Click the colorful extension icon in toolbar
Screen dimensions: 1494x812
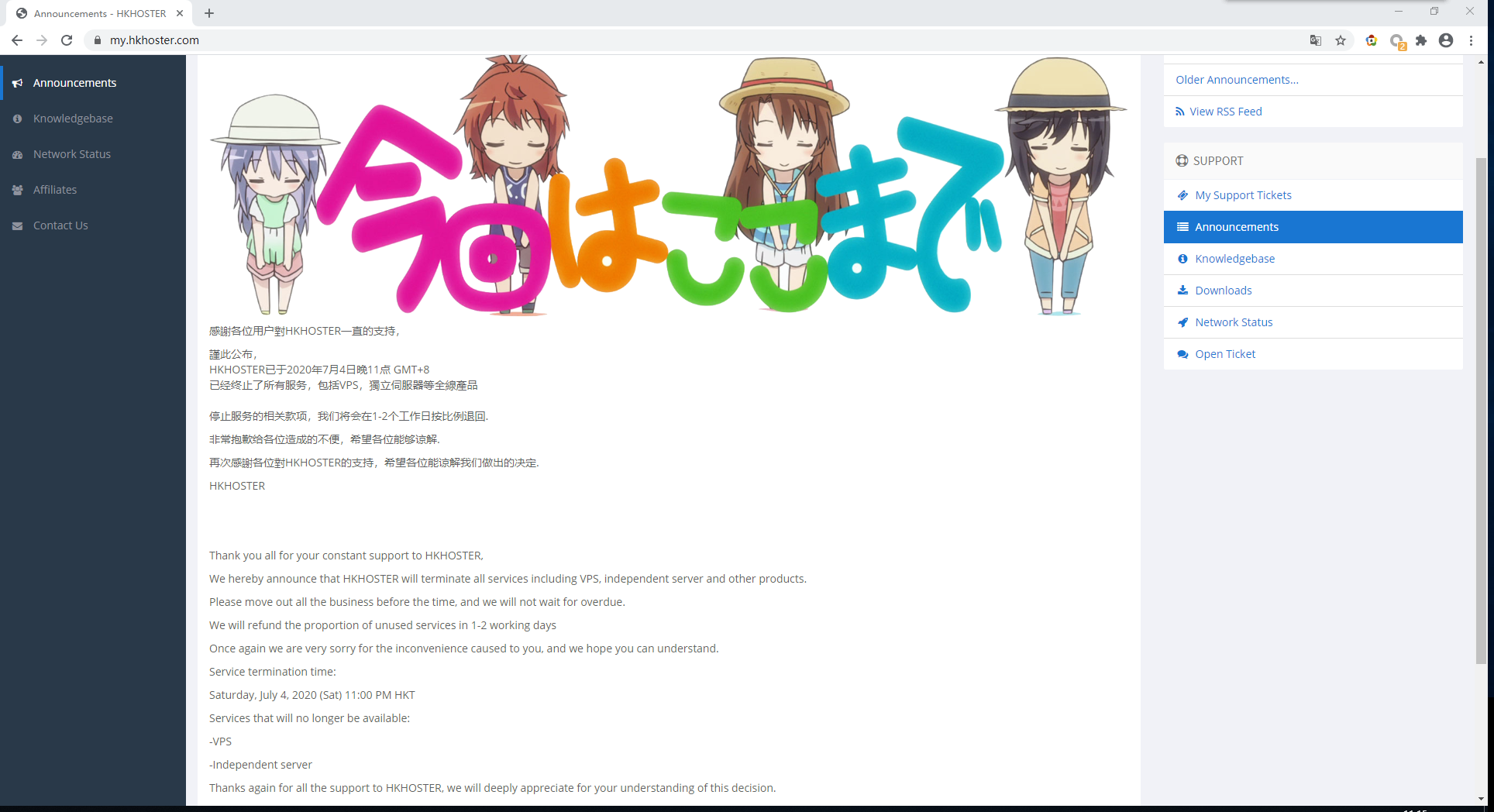pyautogui.click(x=1372, y=40)
